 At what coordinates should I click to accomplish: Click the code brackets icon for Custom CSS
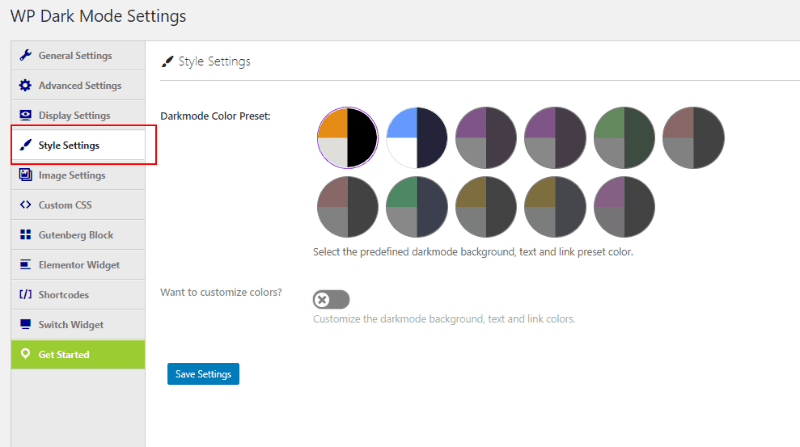point(26,205)
